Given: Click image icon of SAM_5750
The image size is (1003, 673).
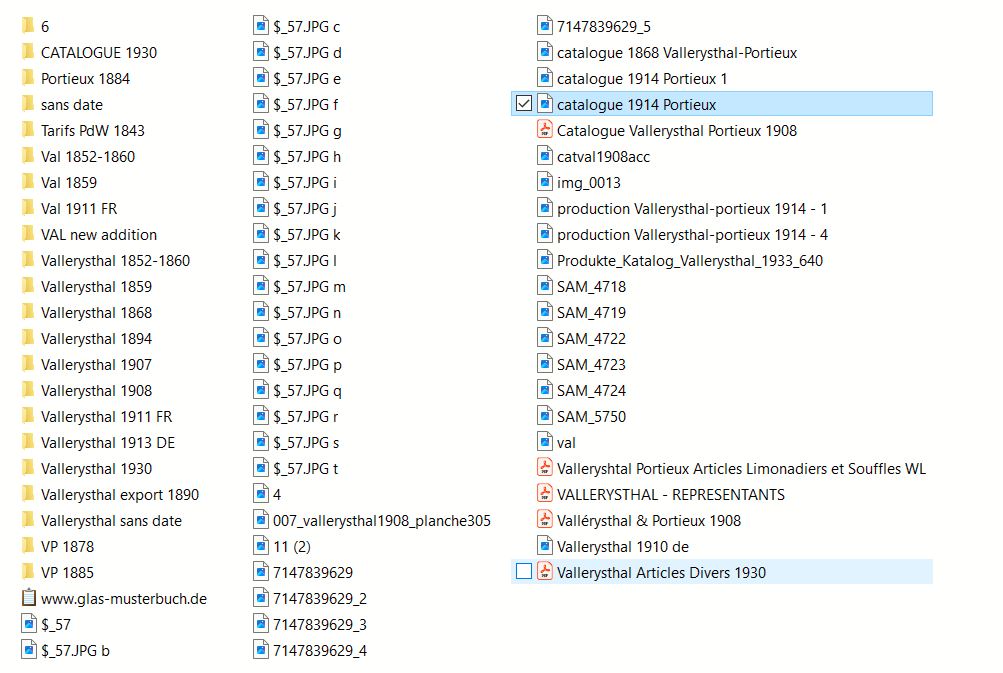Looking at the screenshot, I should pyautogui.click(x=544, y=416).
